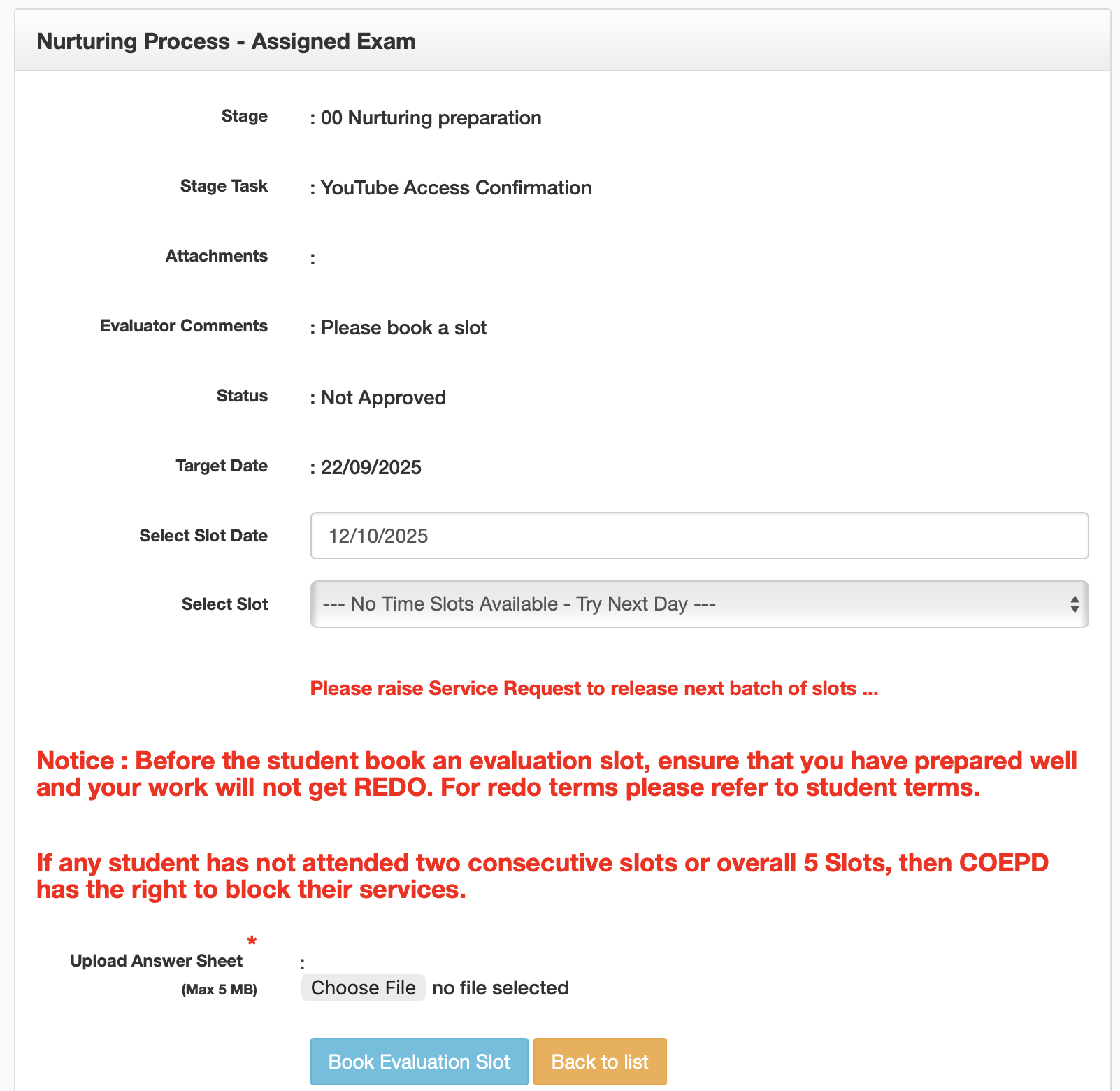Click the red Notice about REDO terms
Screen dimensions: 1120x1091
tap(557, 774)
